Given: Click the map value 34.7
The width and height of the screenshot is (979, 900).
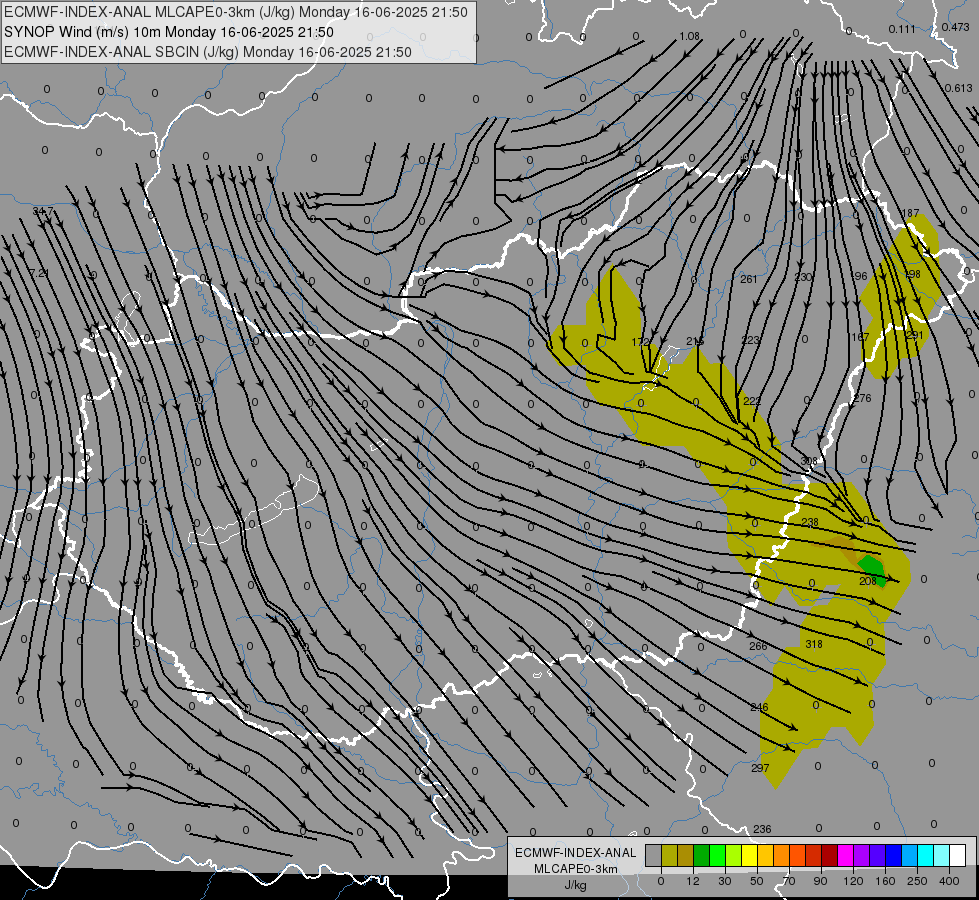Looking at the screenshot, I should tap(43, 212).
